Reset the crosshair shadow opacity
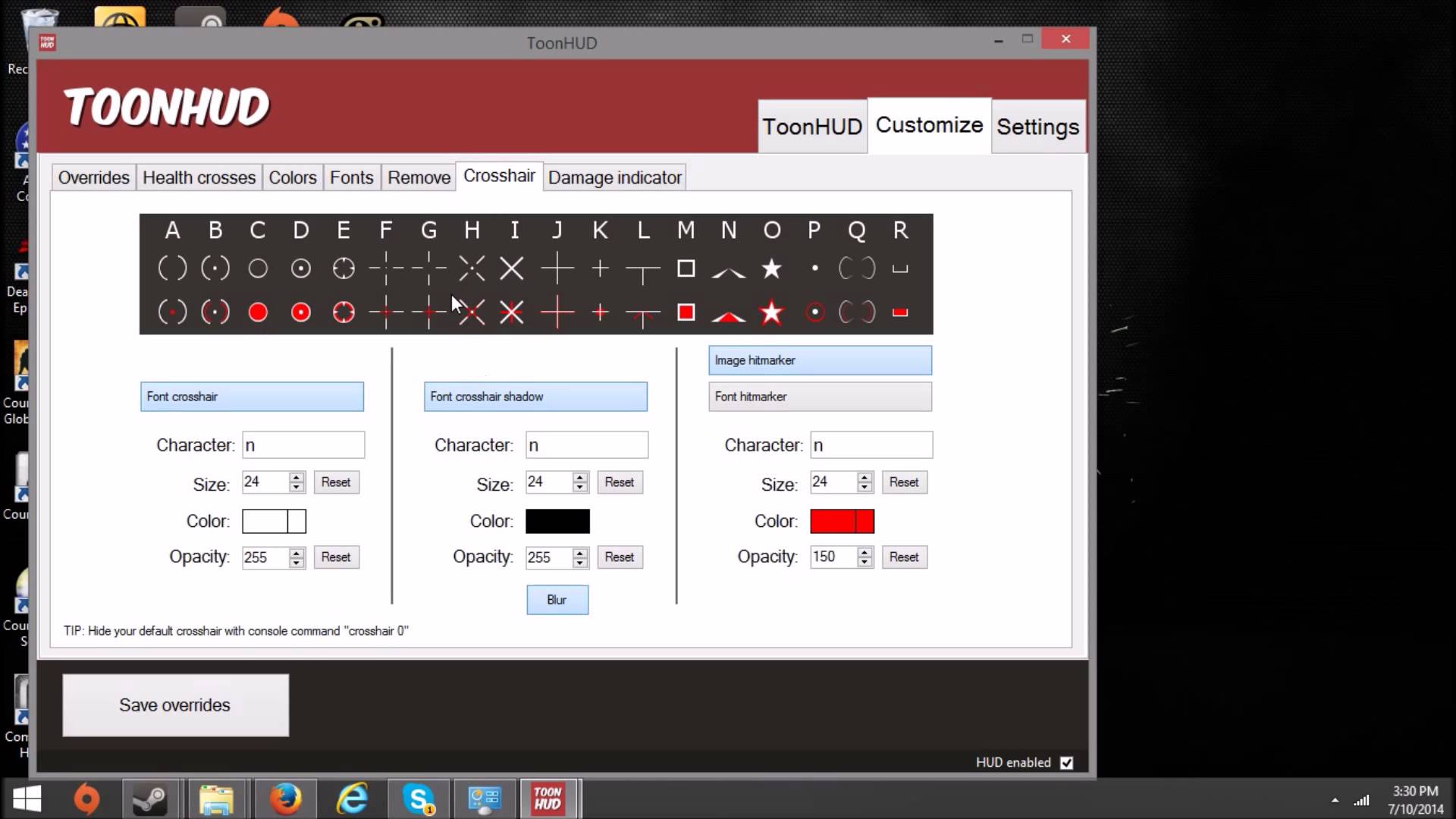Screen dimensions: 1456x819 tap(619, 557)
